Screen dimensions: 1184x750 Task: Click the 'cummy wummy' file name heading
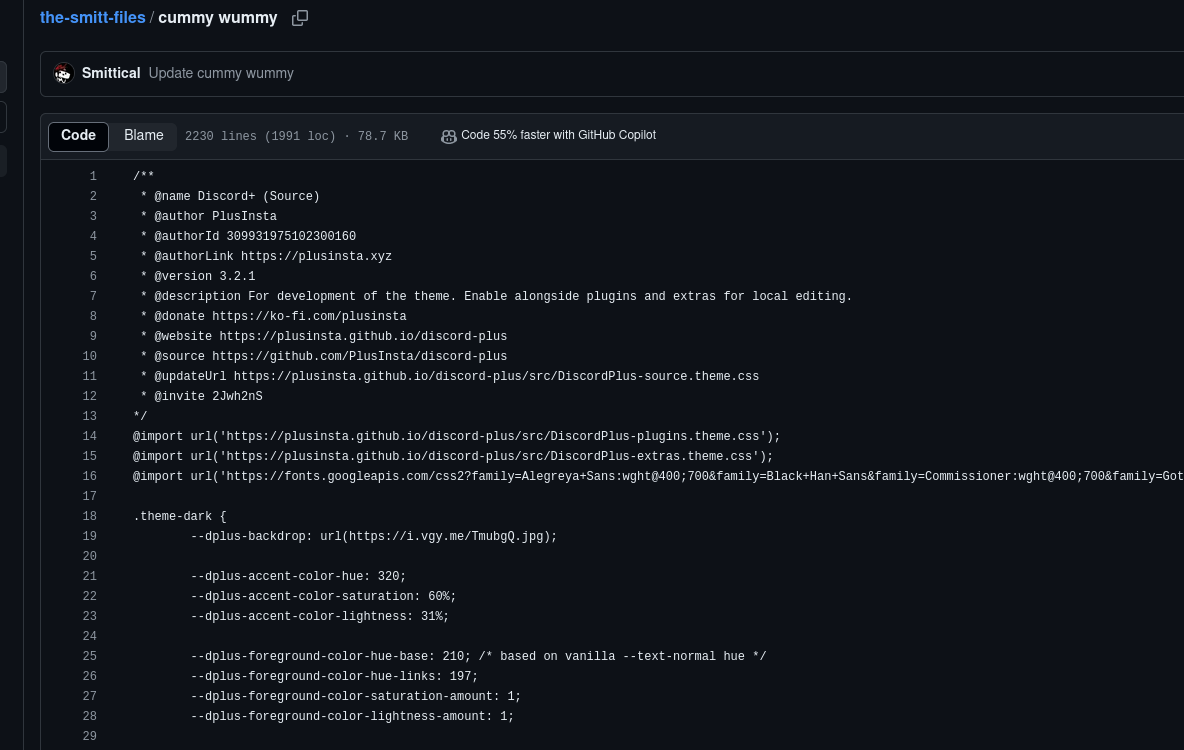tap(217, 17)
